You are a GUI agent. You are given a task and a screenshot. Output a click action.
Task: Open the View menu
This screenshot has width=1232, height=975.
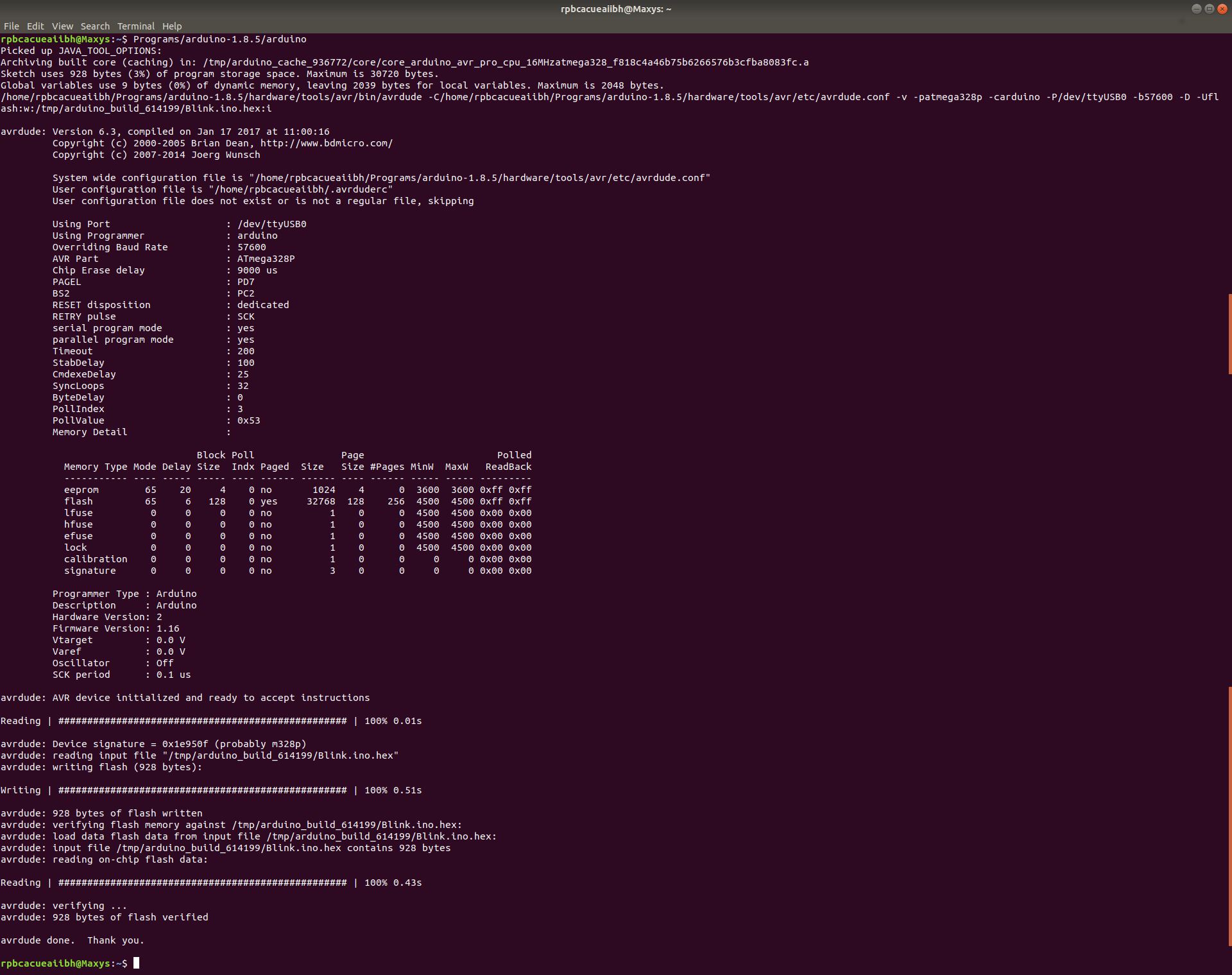click(62, 26)
